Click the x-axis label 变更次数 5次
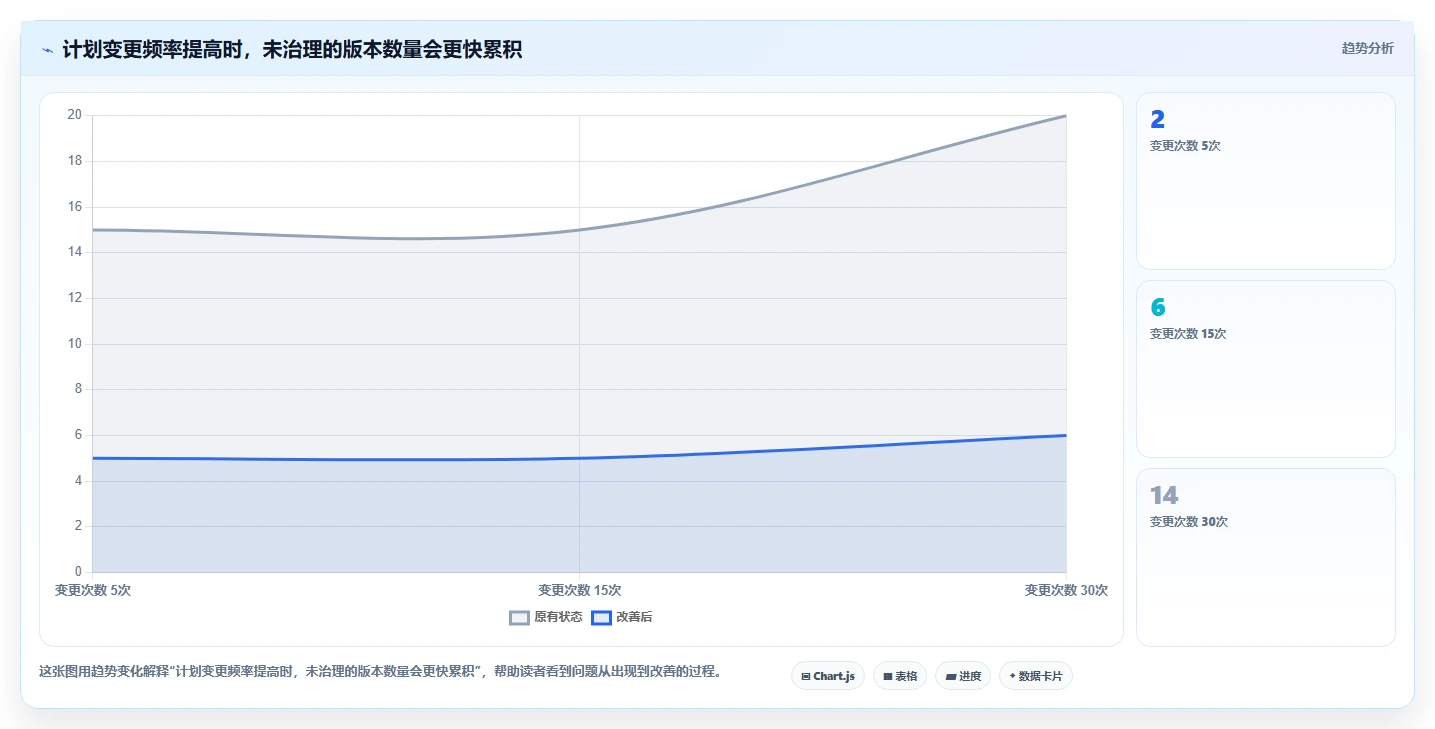1435x729 pixels. pos(93,590)
